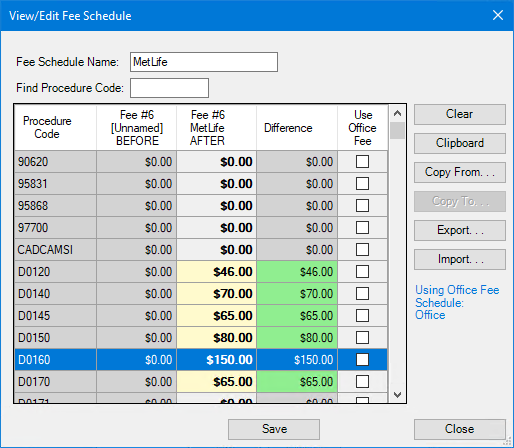The width and height of the screenshot is (514, 448).
Task: Check Use Office Fee for D0120
Action: point(362,272)
